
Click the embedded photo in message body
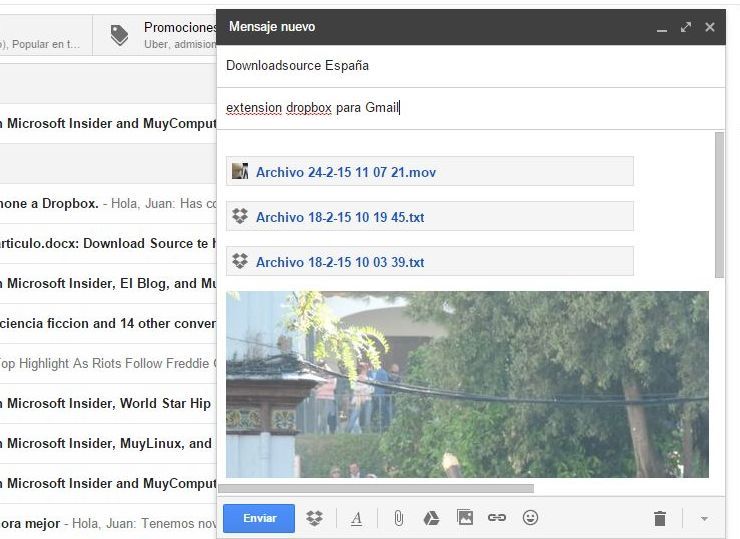[467, 384]
